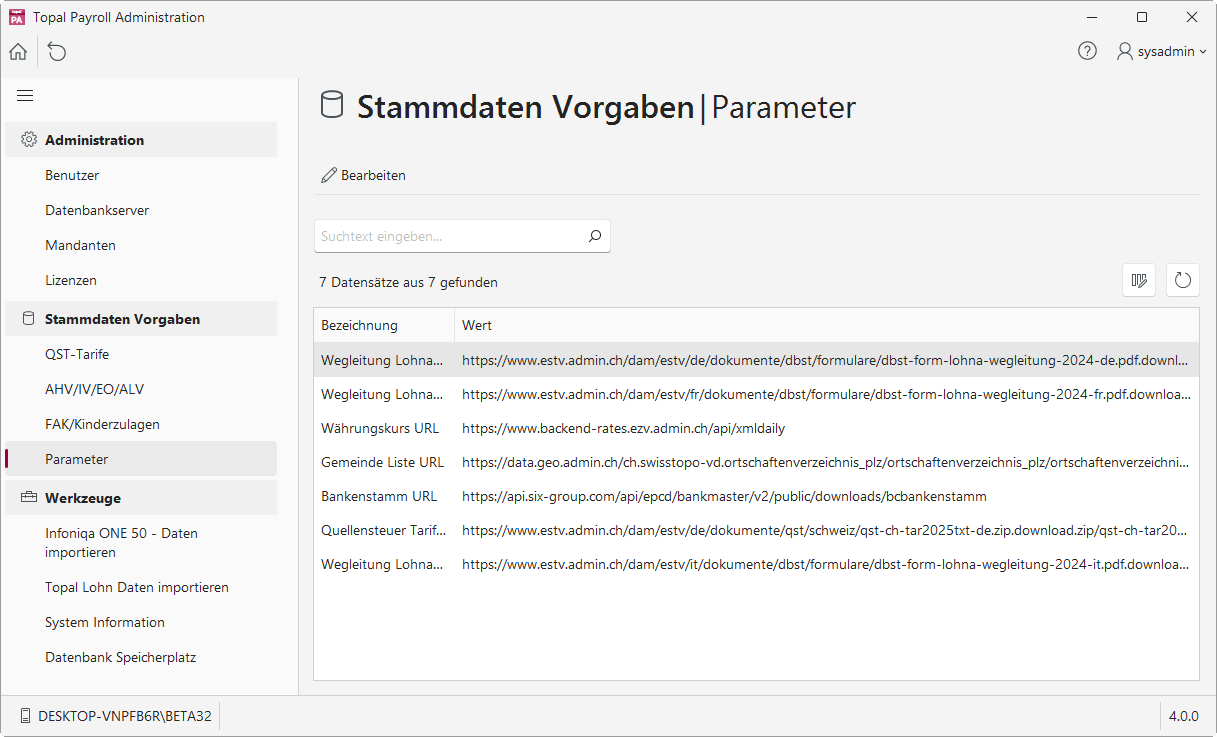The image size is (1217, 737).
Task: Open the column chooser icon
Action: point(1139,281)
